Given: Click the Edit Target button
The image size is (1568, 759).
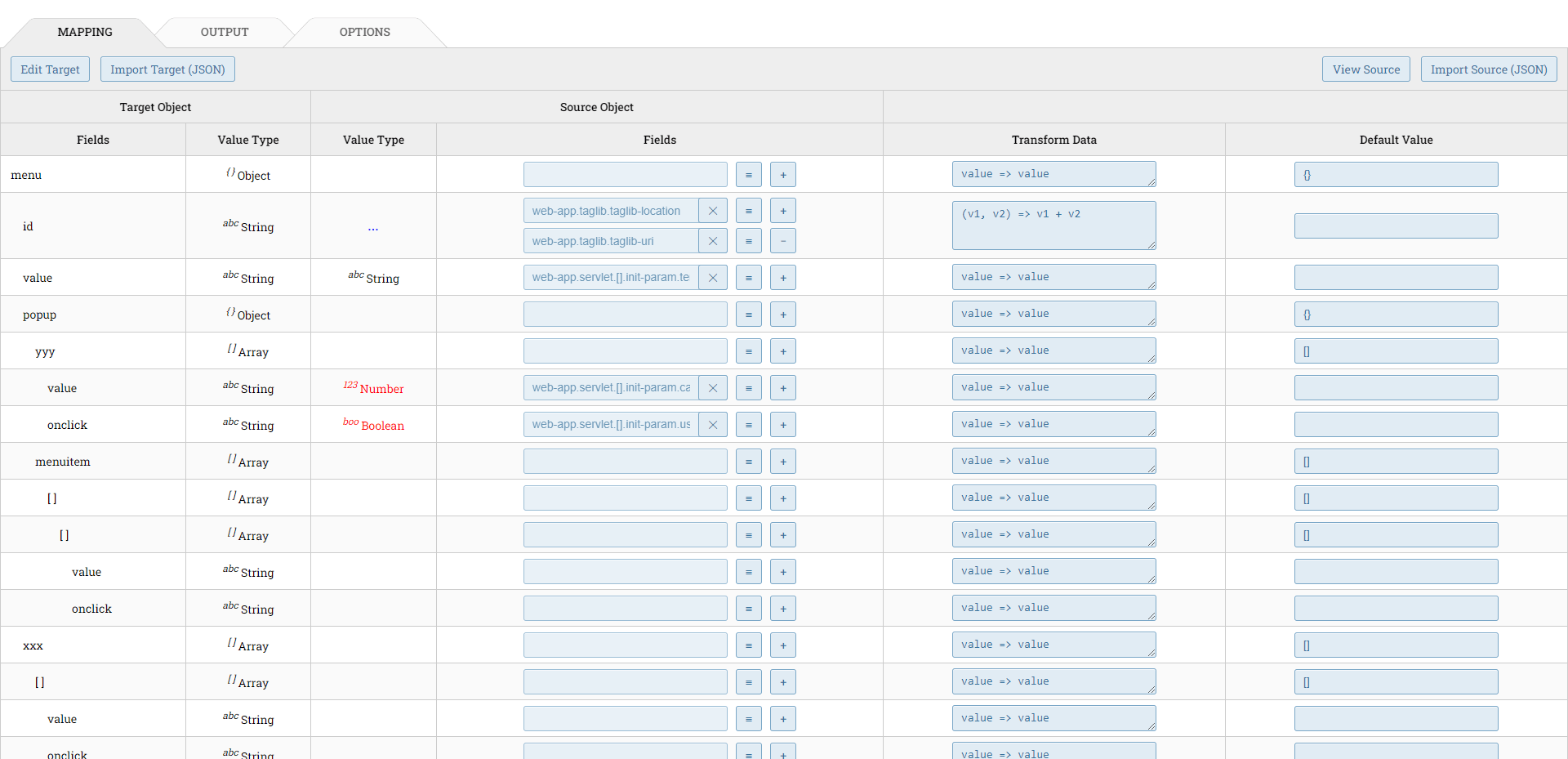Looking at the screenshot, I should tap(51, 69).
